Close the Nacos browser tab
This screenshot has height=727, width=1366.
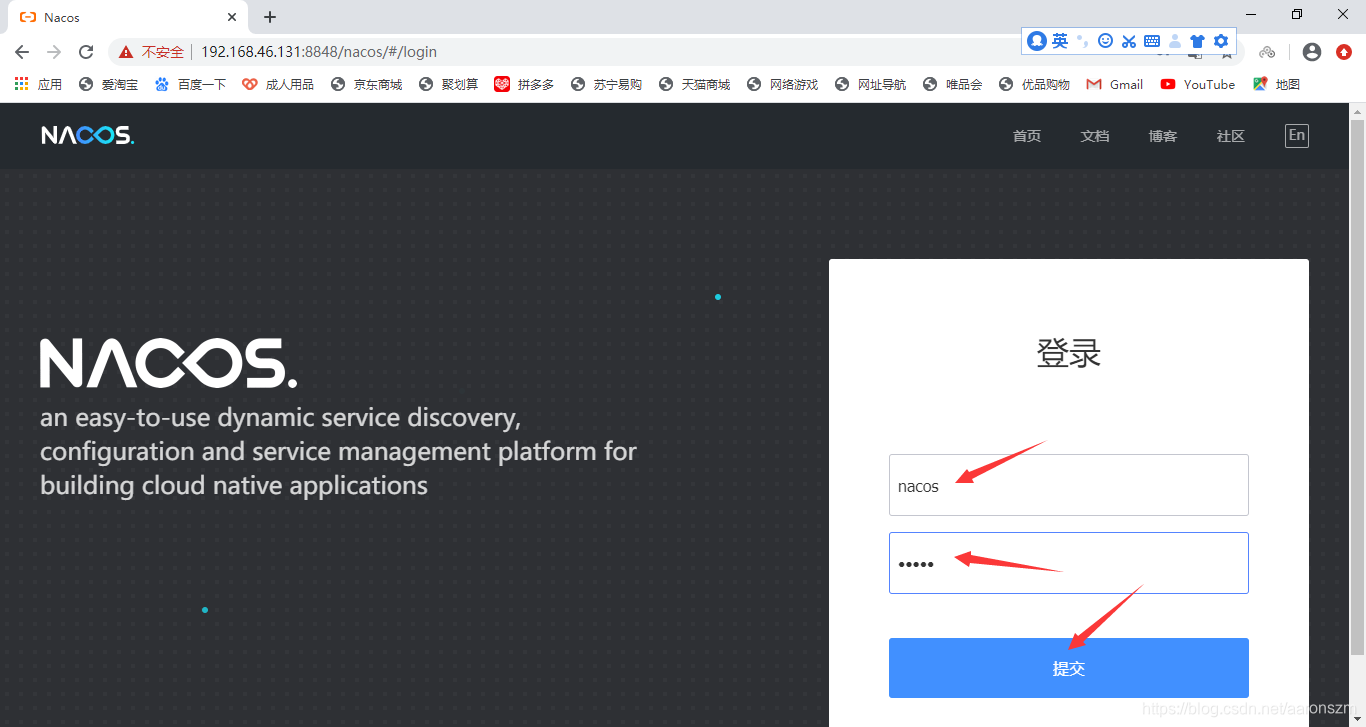232,17
